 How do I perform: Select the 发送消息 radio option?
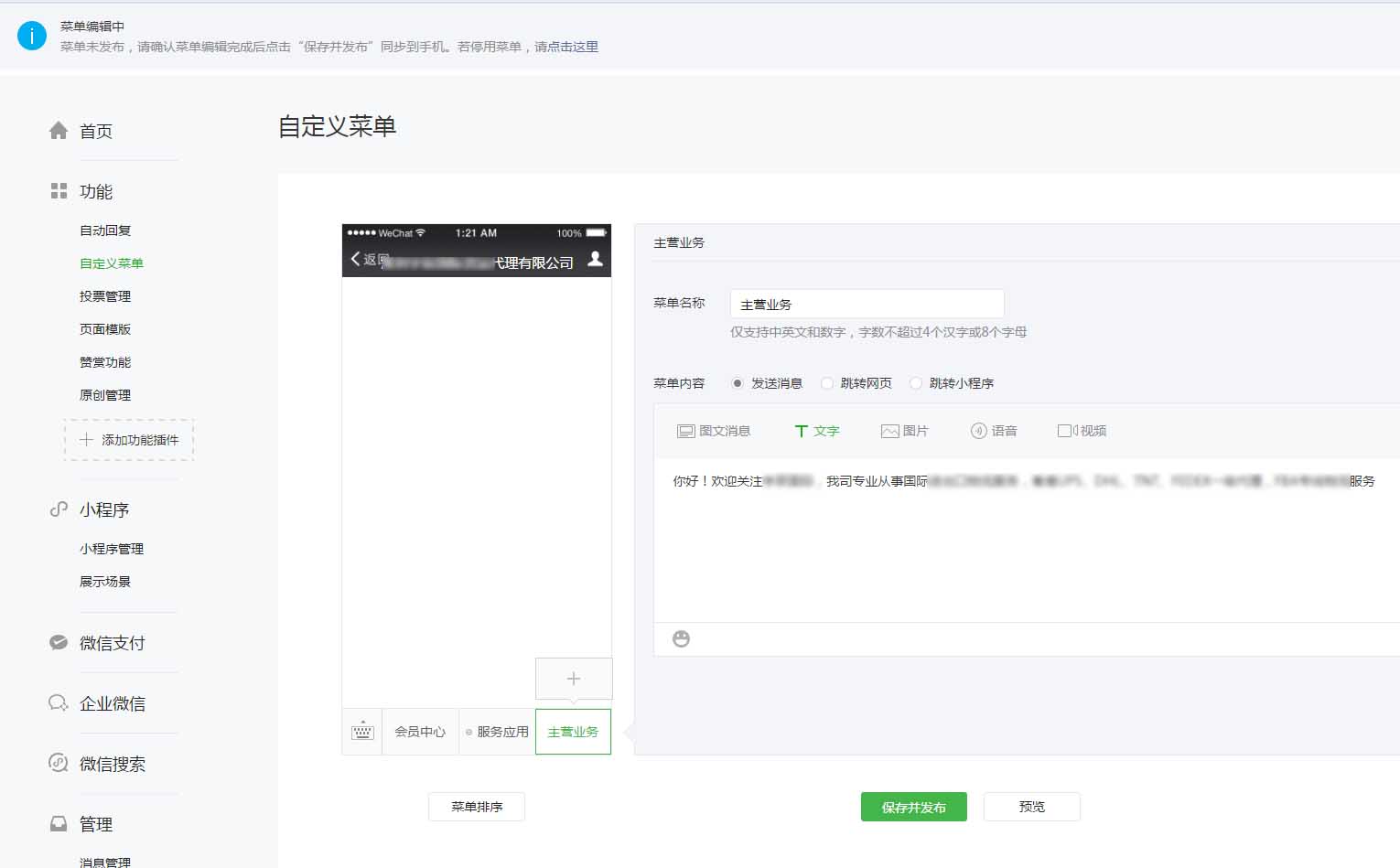tap(738, 383)
